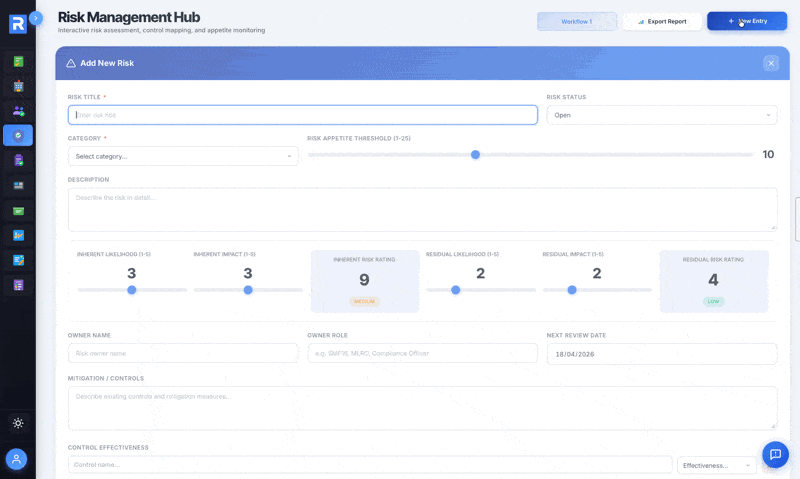Click the Mitigation / Controls text area
Image resolution: width=800 pixels, height=479 pixels.
(422, 408)
